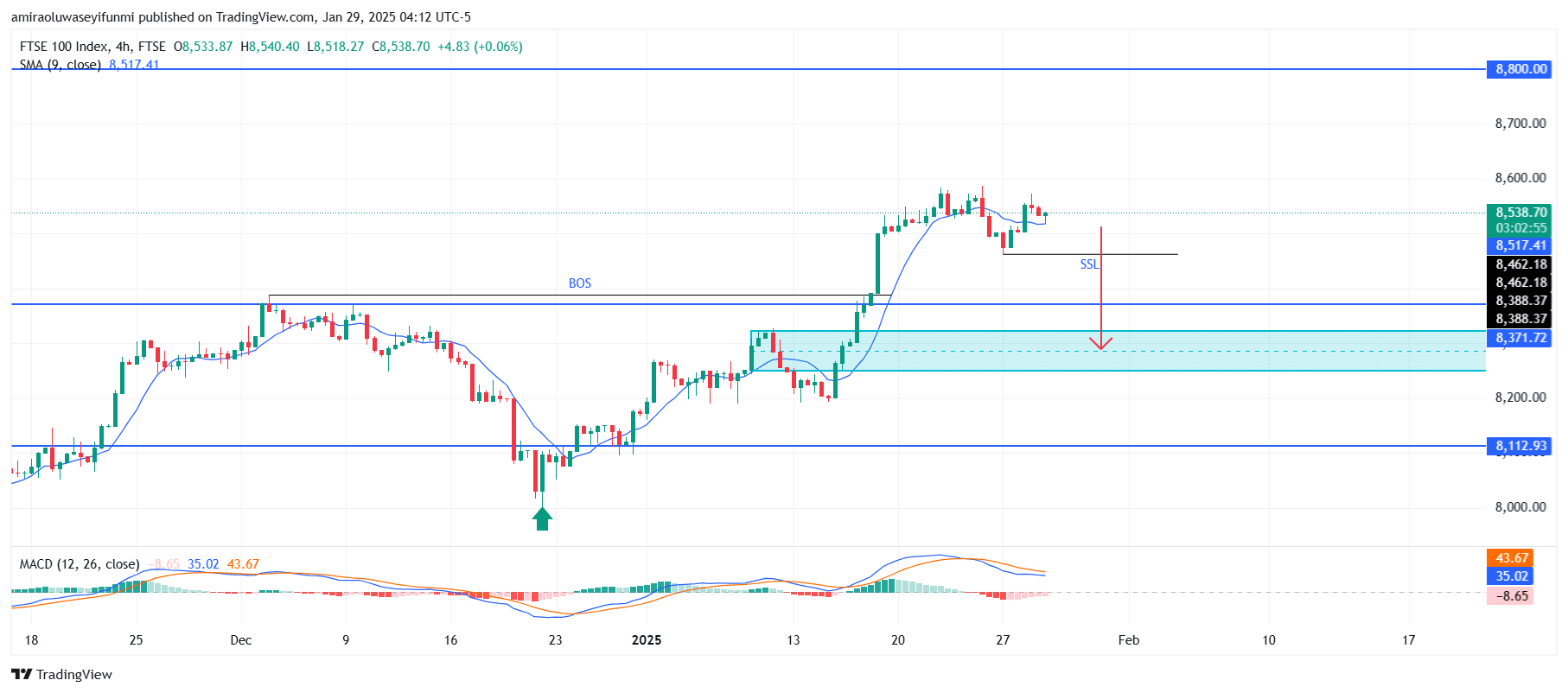The height and width of the screenshot is (693, 1568).
Task: Click the 35.02 blue MACD value label
Action: (1510, 576)
